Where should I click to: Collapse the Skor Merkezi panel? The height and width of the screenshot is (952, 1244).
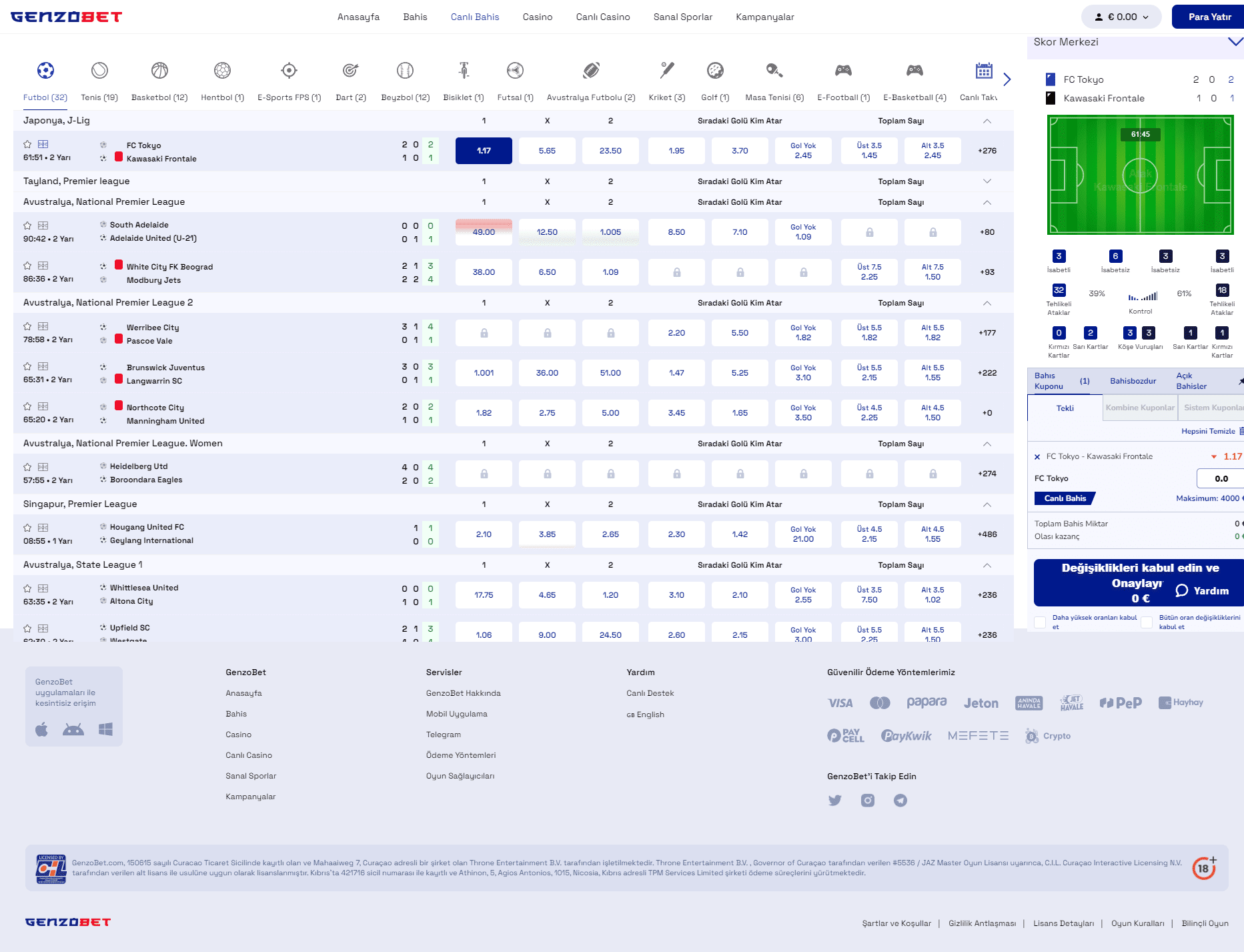1235,42
